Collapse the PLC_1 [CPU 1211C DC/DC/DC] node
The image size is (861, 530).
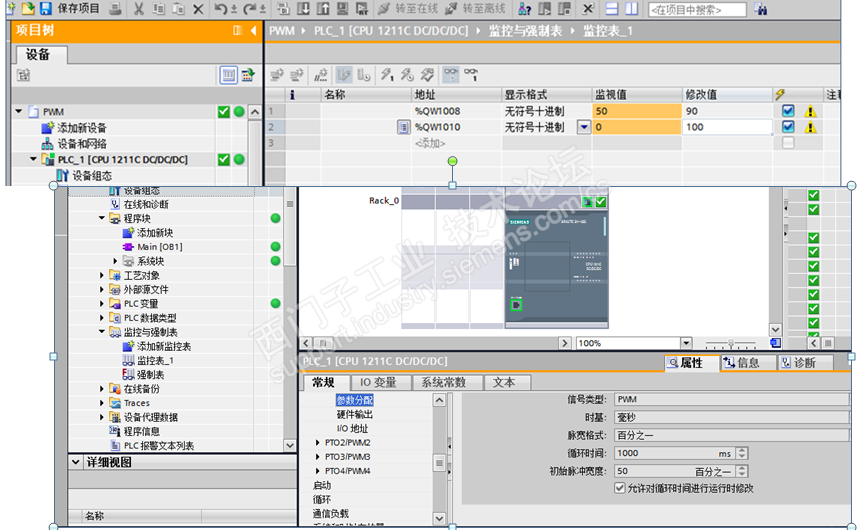(x=33, y=159)
